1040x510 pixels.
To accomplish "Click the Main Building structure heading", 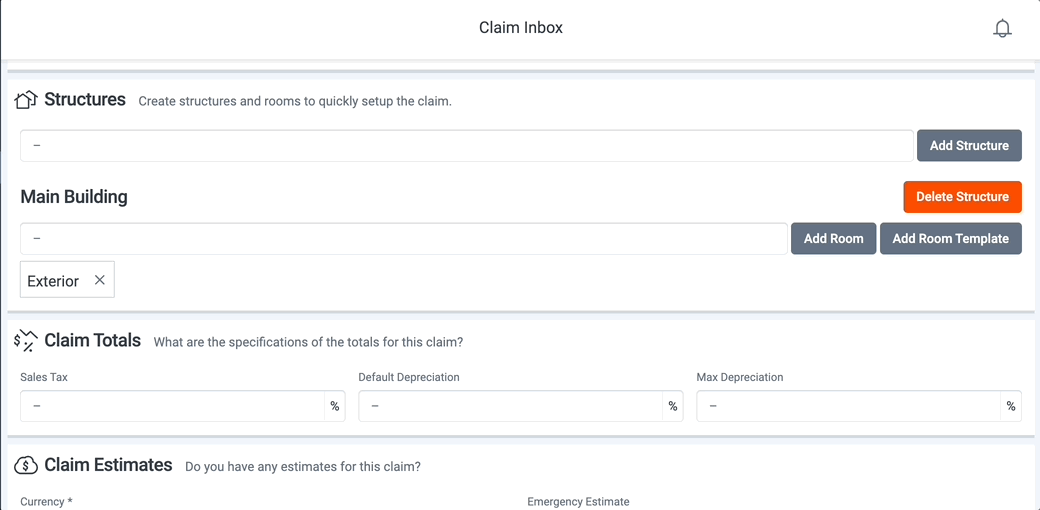I will click(x=74, y=197).
